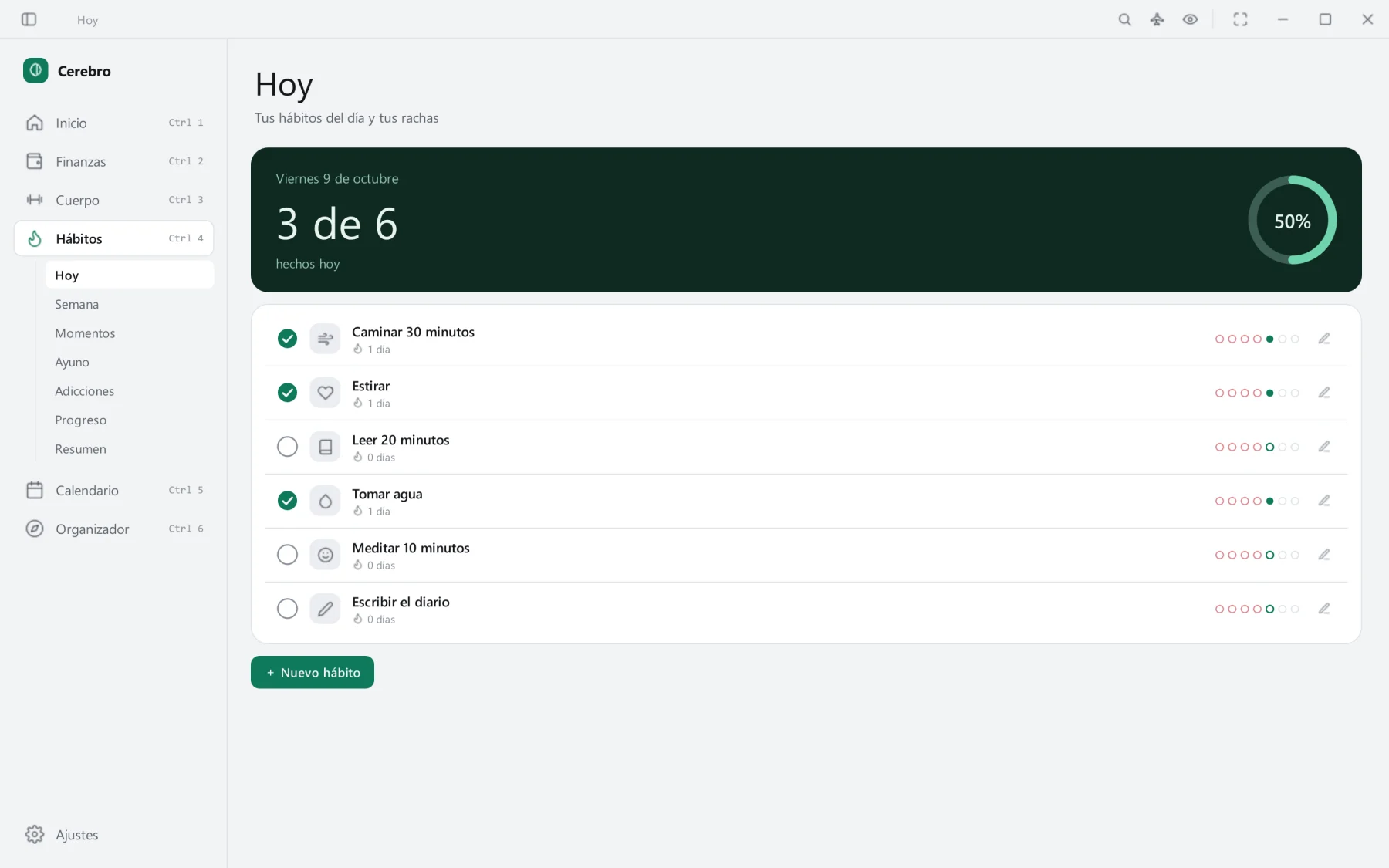The image size is (1389, 868).
Task: Edit the Tomar agua habit
Action: point(1324,501)
